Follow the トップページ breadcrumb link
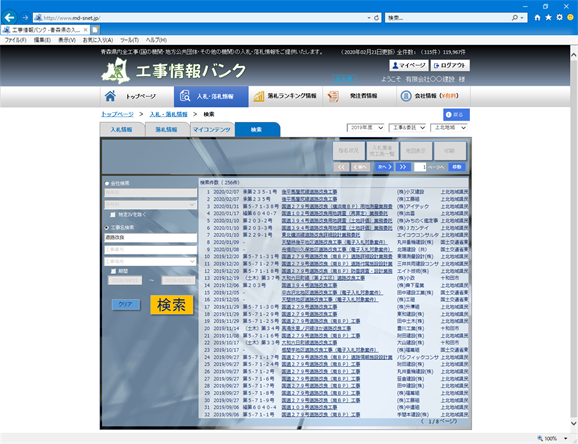578x444 pixels. [117, 114]
